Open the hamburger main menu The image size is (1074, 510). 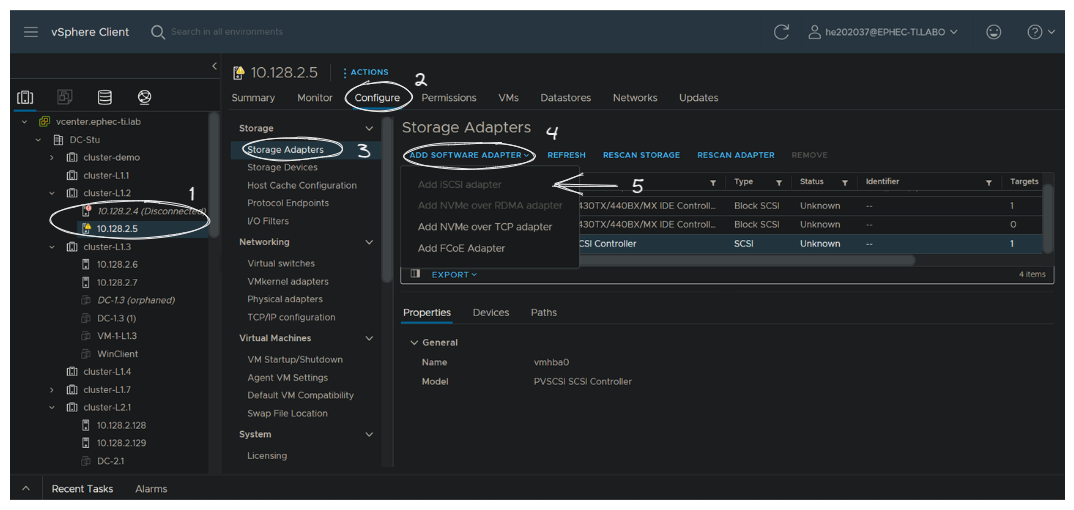[x=30, y=32]
